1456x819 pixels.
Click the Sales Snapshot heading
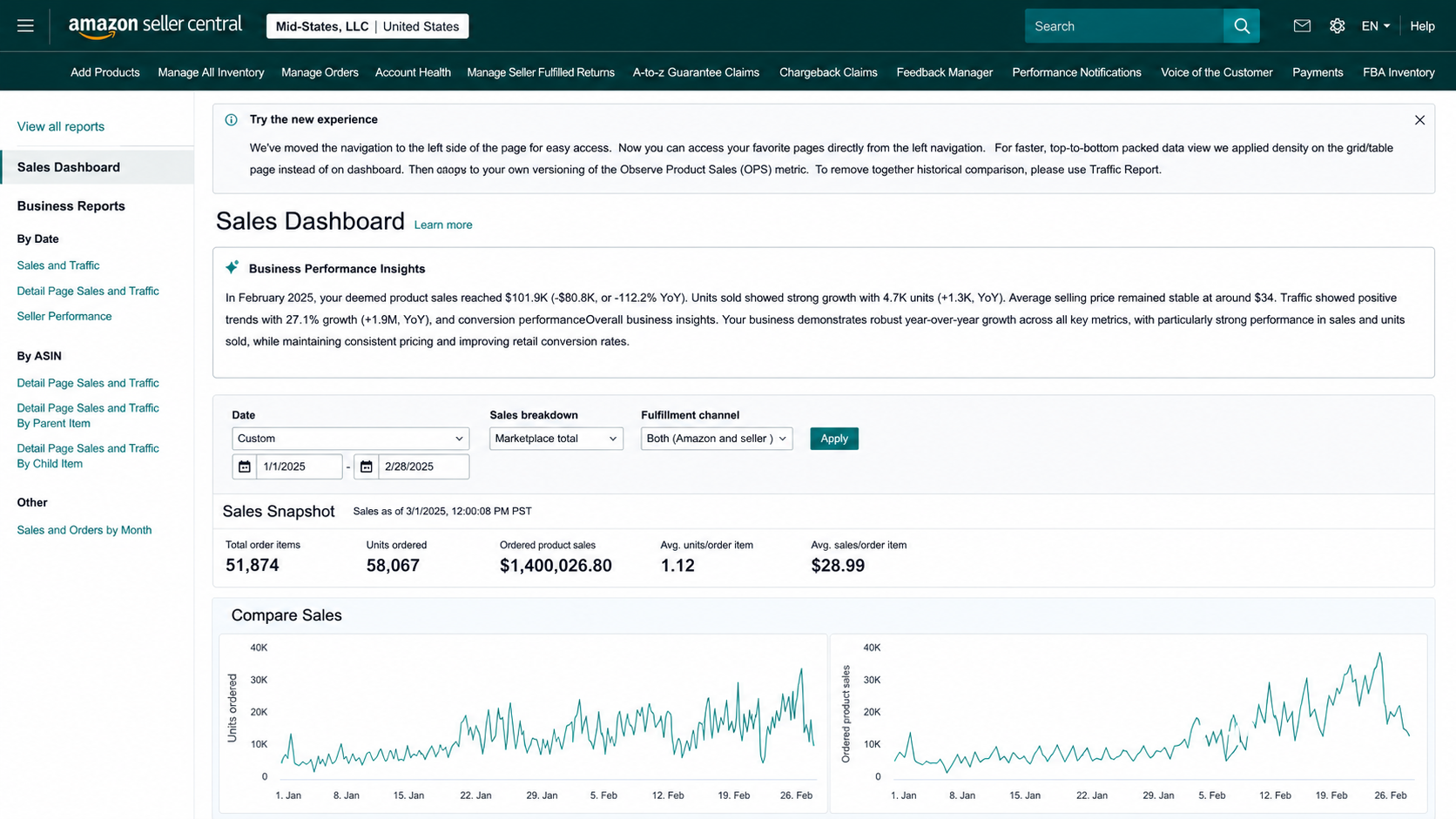coord(279,512)
